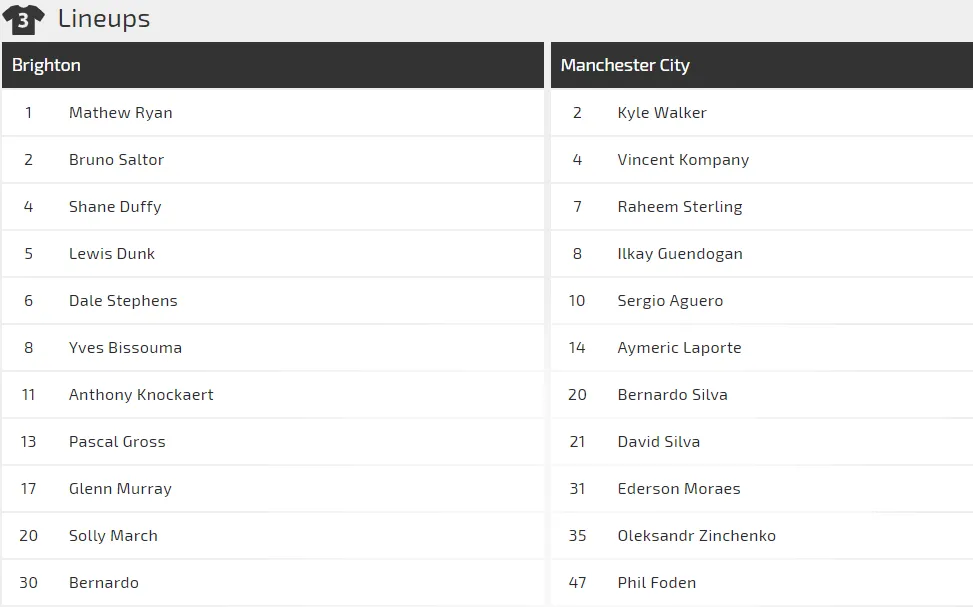This screenshot has height=607, width=973.
Task: Click the jersey icon next to Lineups
Action: 23,19
